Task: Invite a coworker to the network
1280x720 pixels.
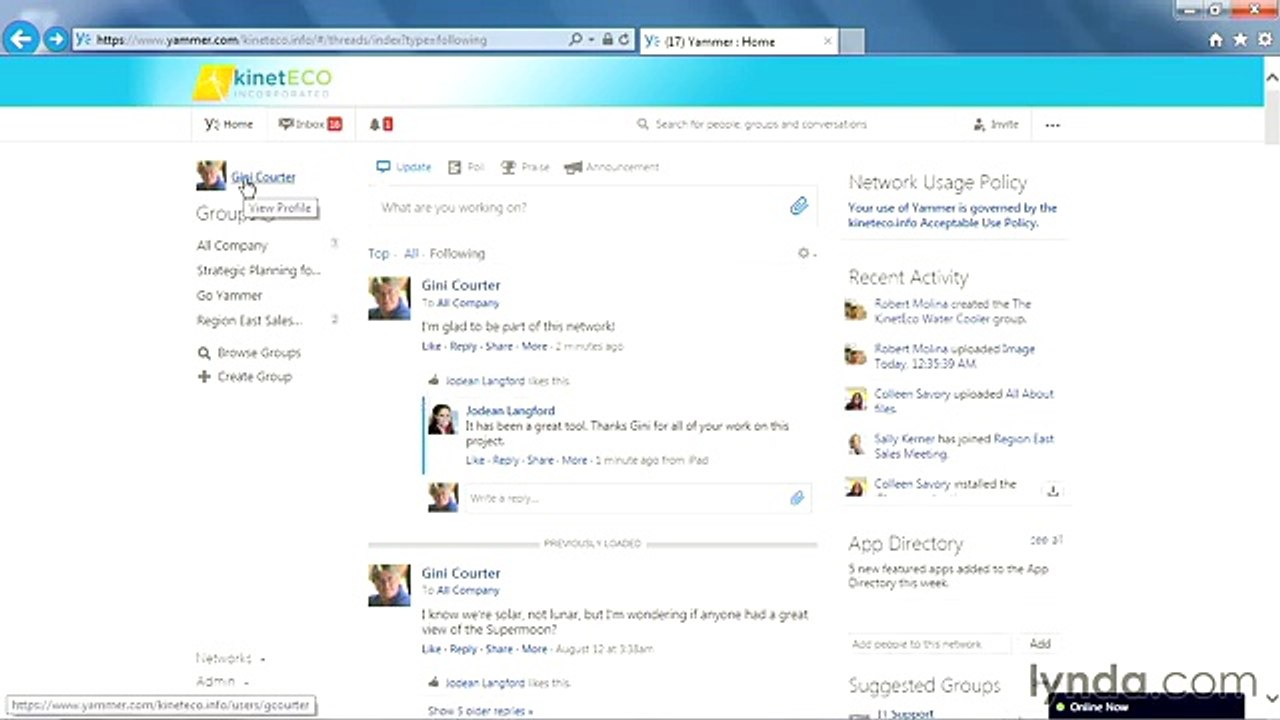Action: [x=996, y=124]
